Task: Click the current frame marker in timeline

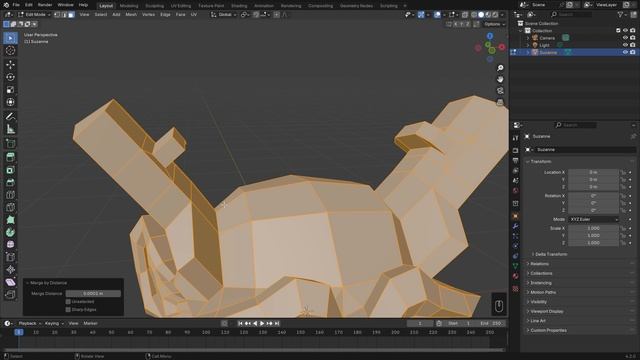Action: [19, 332]
